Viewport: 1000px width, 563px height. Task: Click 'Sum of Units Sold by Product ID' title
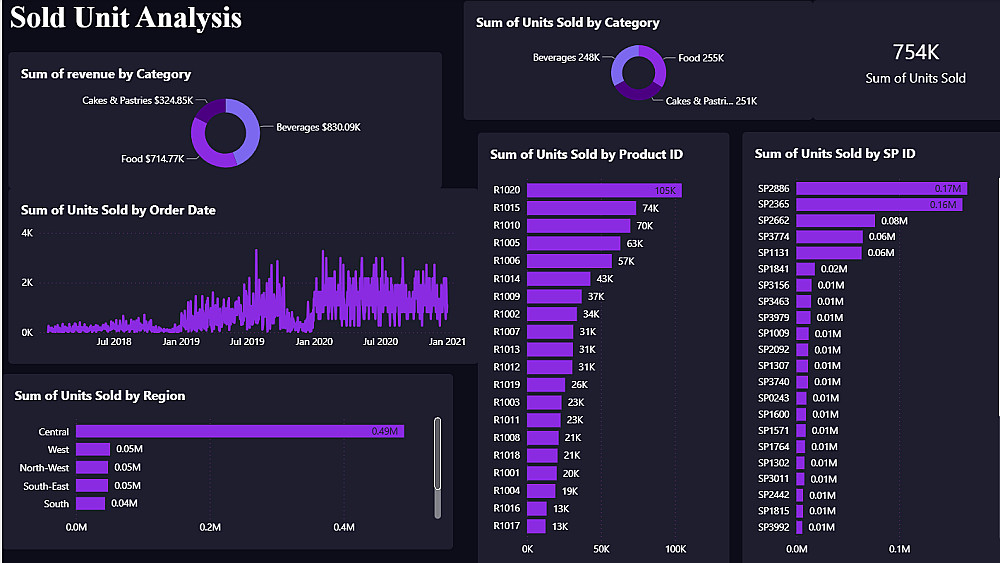point(586,154)
